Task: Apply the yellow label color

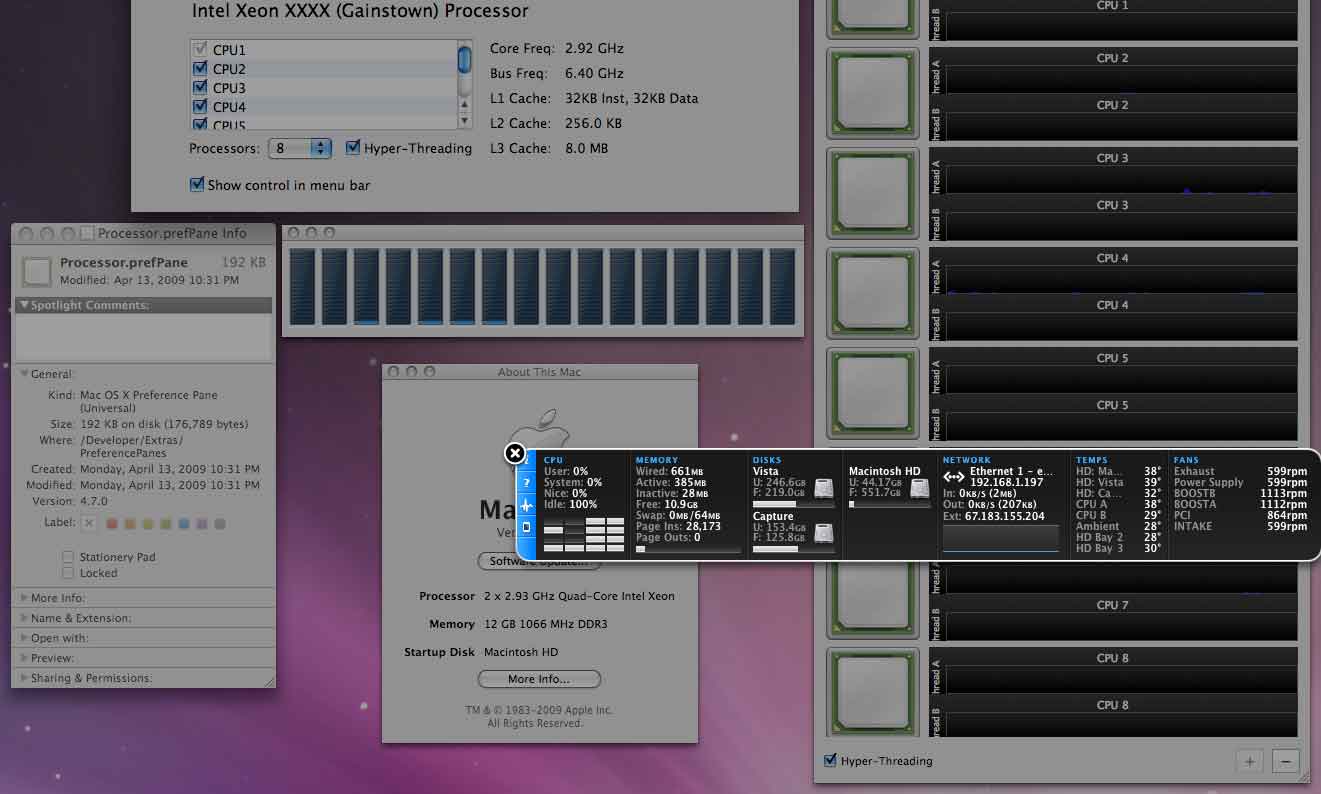Action: 148,523
